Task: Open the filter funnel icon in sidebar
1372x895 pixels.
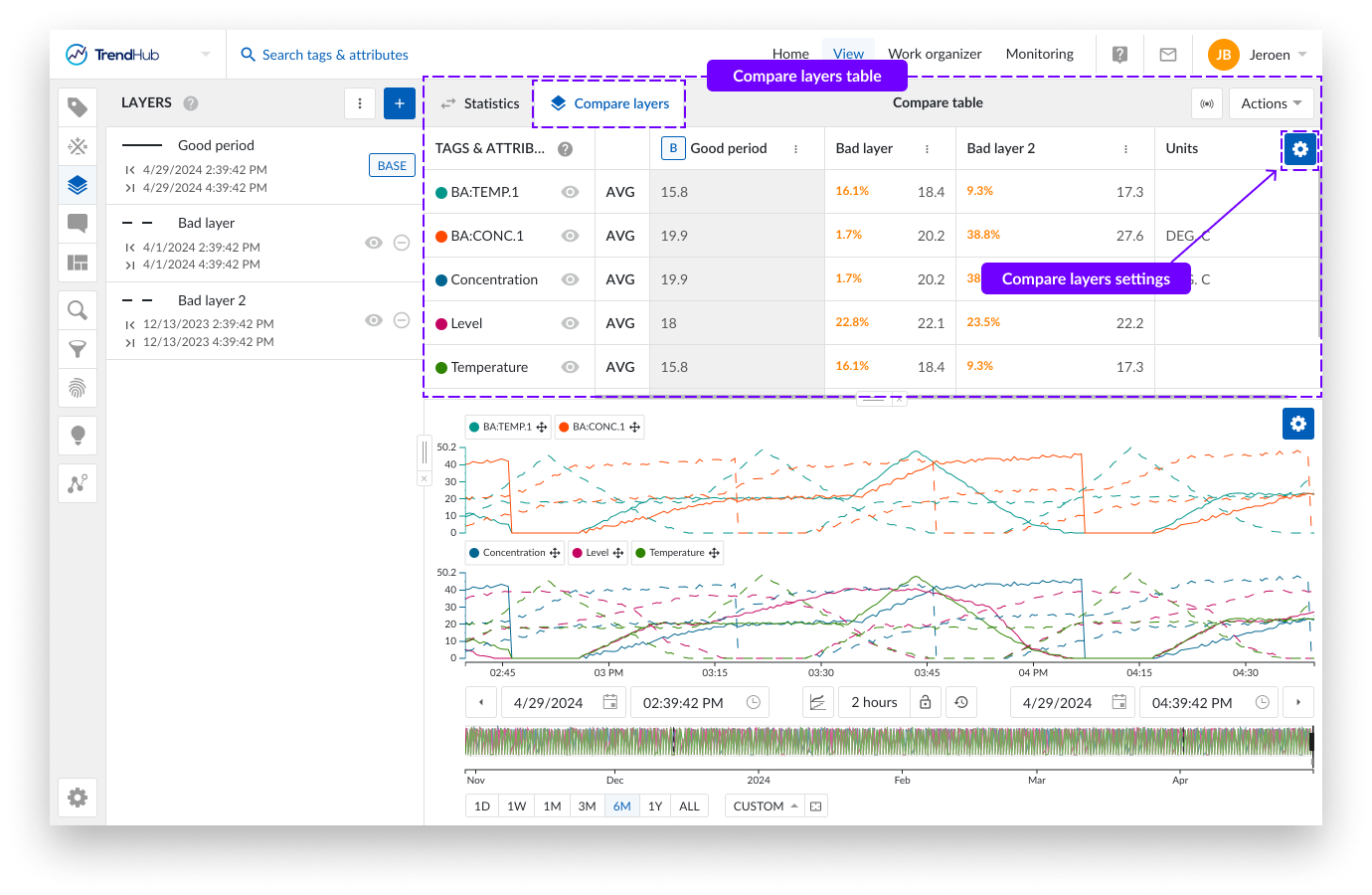Action: pyautogui.click(x=78, y=349)
